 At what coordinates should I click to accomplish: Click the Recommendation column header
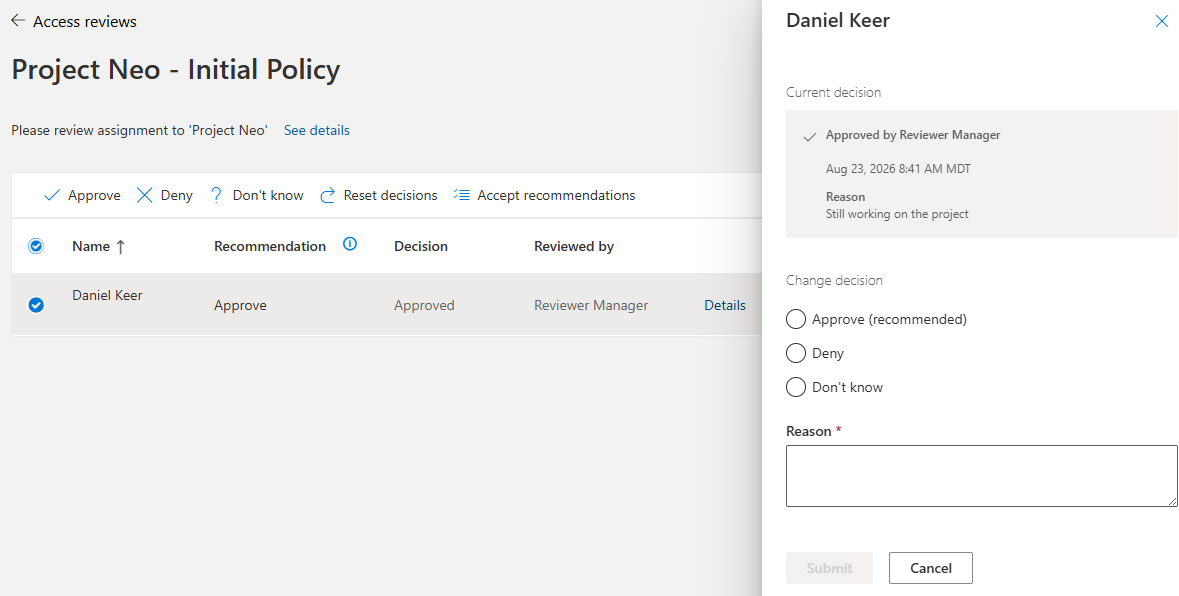tap(270, 247)
